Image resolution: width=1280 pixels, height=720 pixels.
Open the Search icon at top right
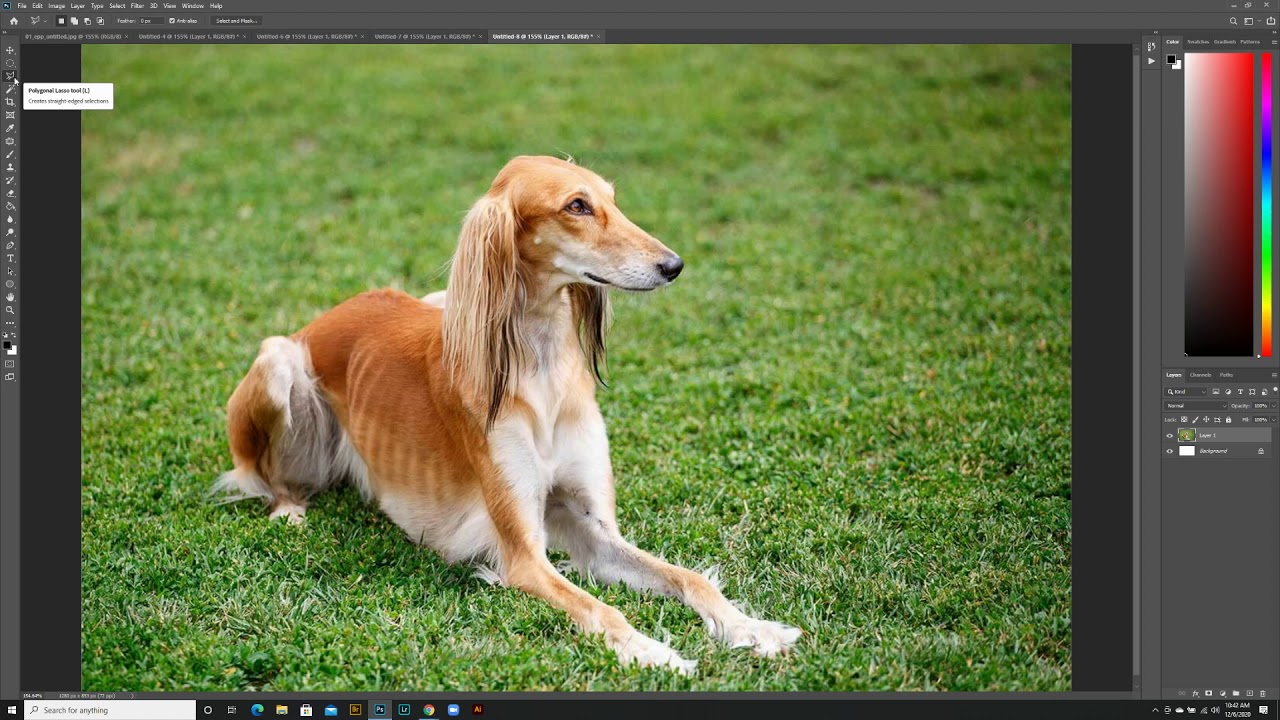pyautogui.click(x=1233, y=21)
